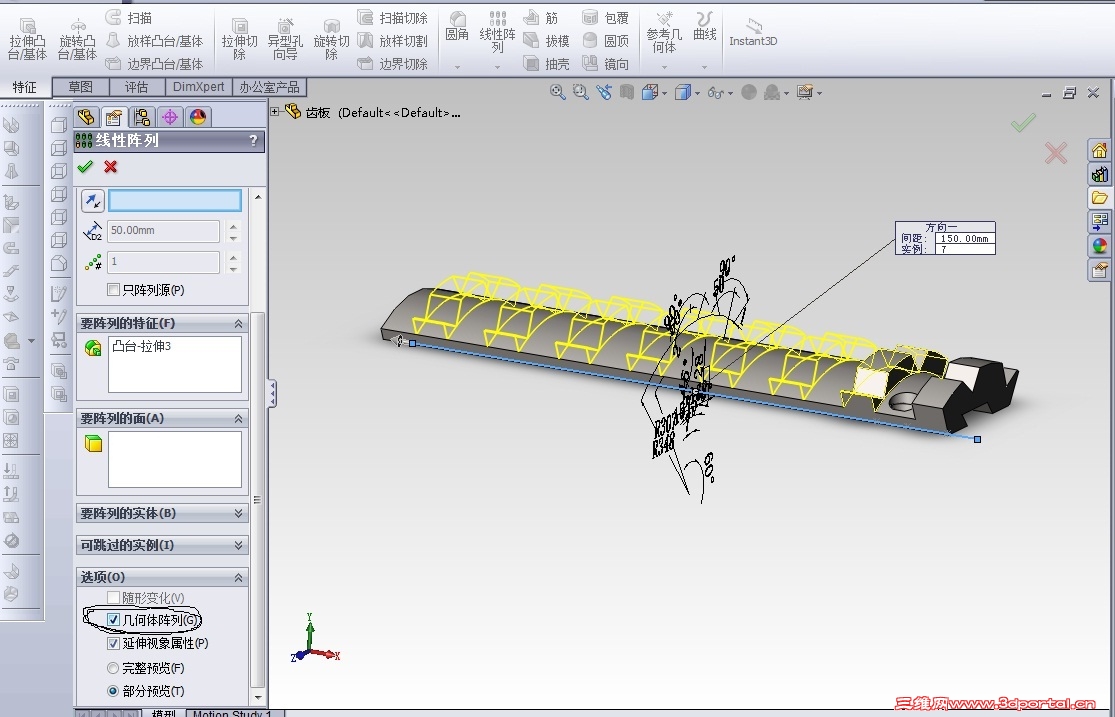
Task: Open 参考几何体 dropdown arrow
Action: [x=664, y=67]
